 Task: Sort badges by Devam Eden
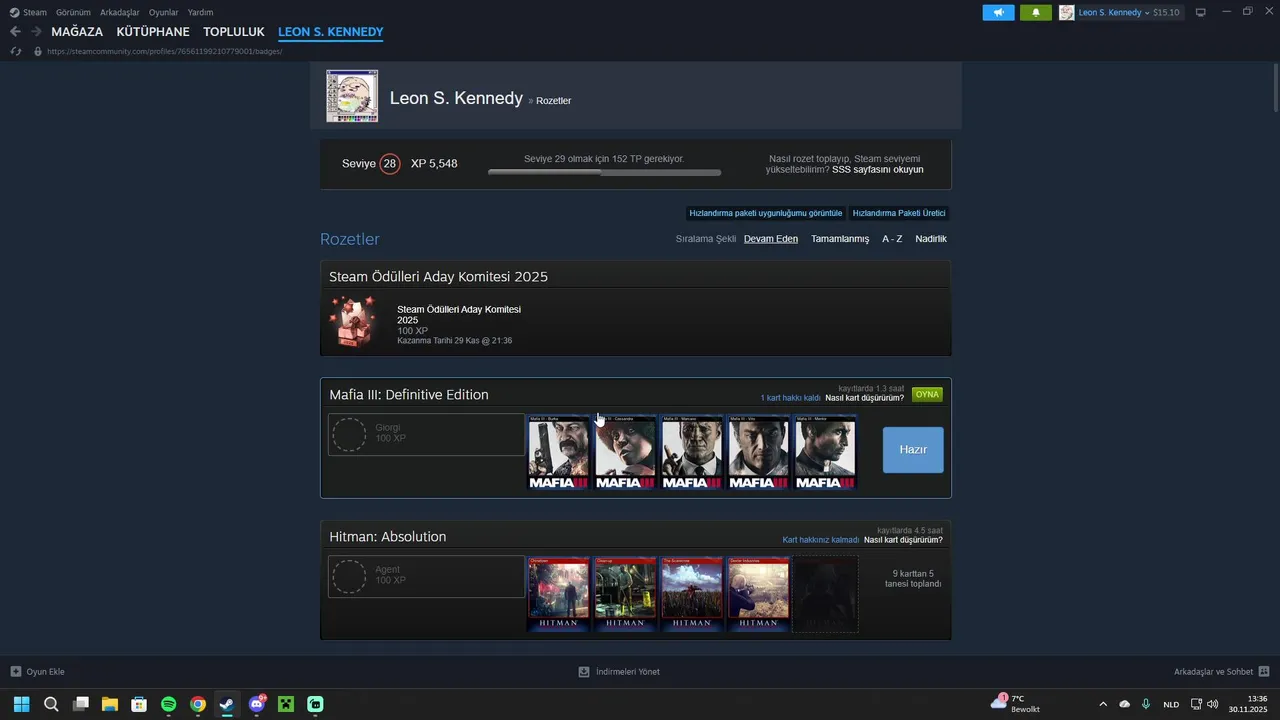(771, 239)
